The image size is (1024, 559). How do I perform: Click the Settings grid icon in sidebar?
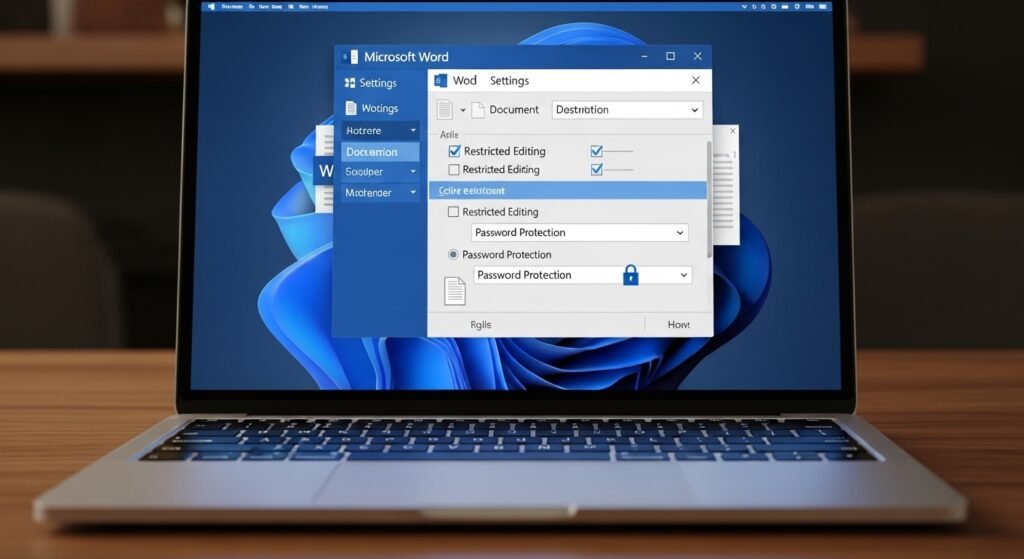pyautogui.click(x=349, y=83)
